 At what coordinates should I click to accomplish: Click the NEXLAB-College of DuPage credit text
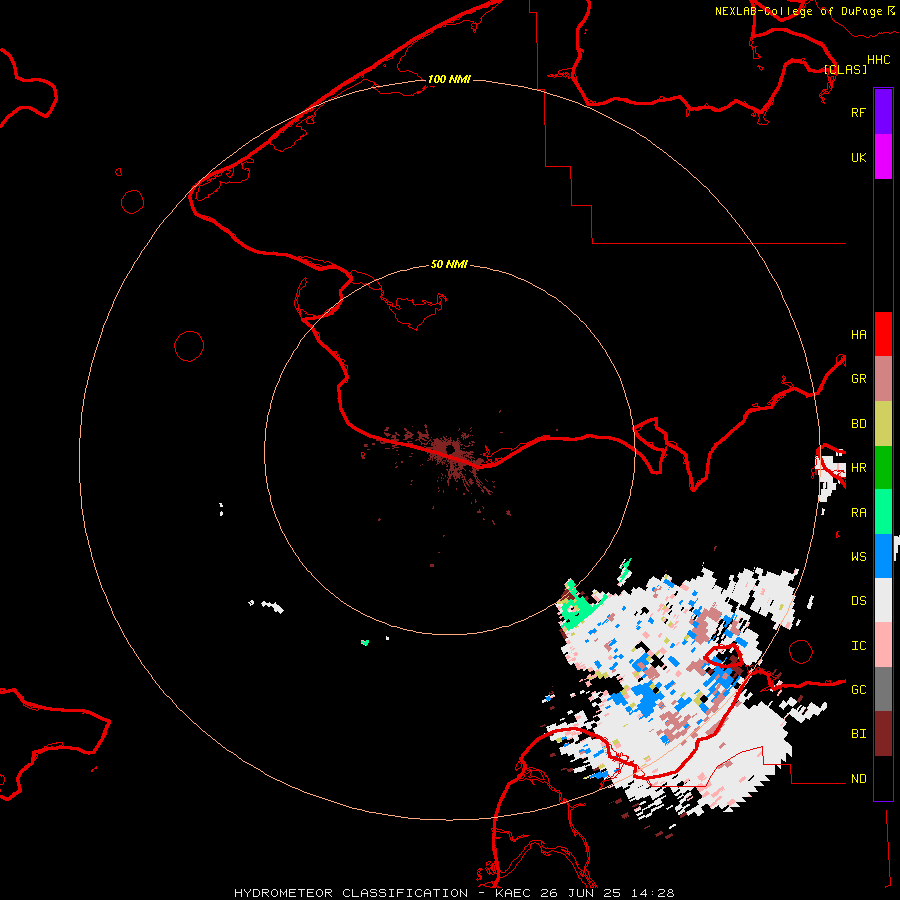pyautogui.click(x=804, y=11)
